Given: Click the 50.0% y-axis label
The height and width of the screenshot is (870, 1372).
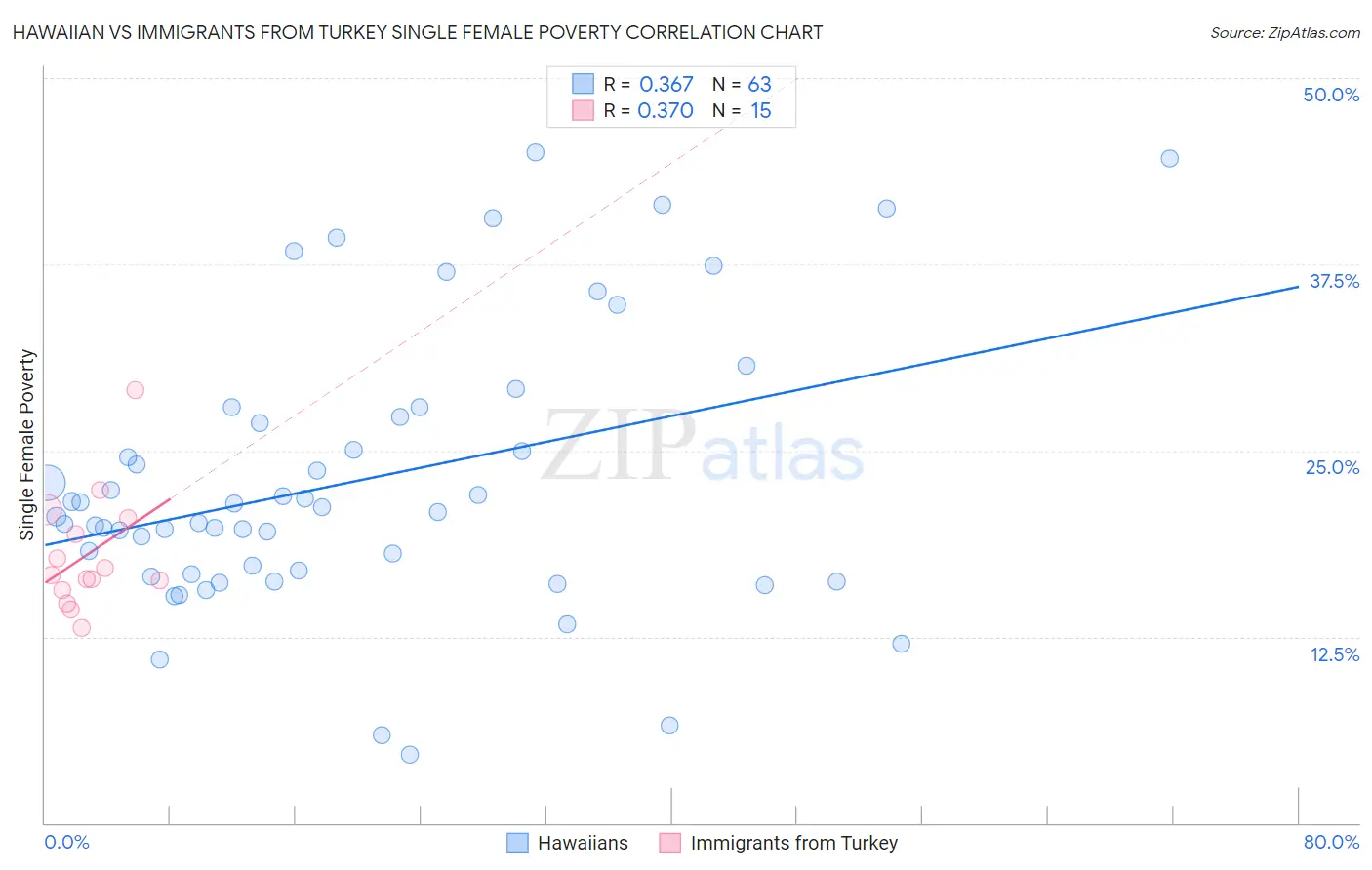Looking at the screenshot, I should coord(1330,95).
